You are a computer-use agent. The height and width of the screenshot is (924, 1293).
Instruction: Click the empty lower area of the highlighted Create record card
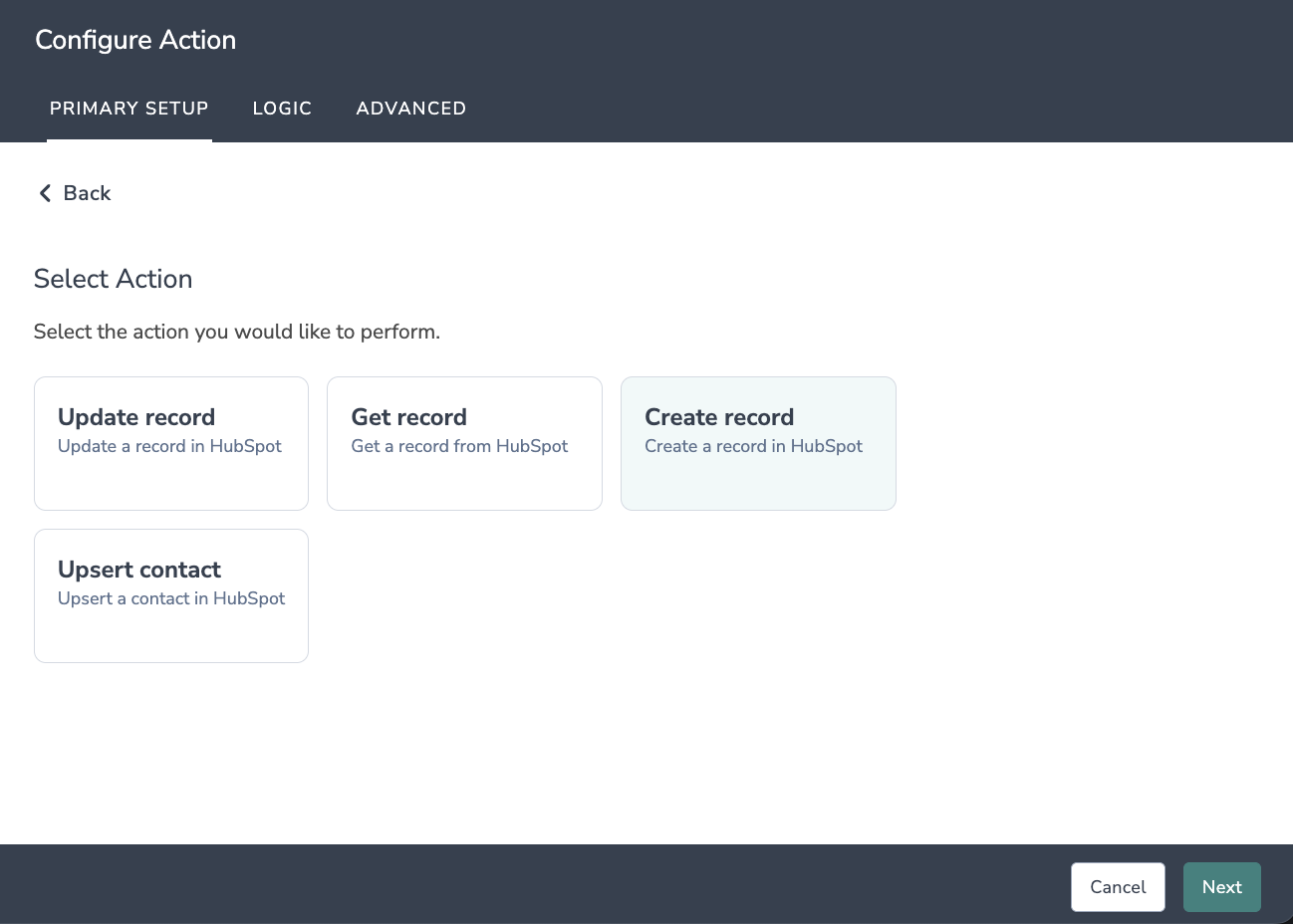pos(758,484)
